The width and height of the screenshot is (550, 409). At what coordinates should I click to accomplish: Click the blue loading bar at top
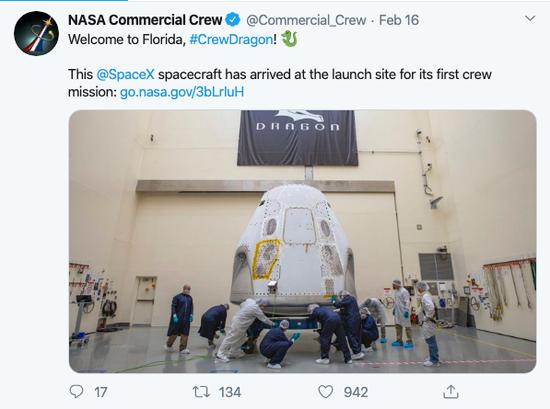coord(64,0)
